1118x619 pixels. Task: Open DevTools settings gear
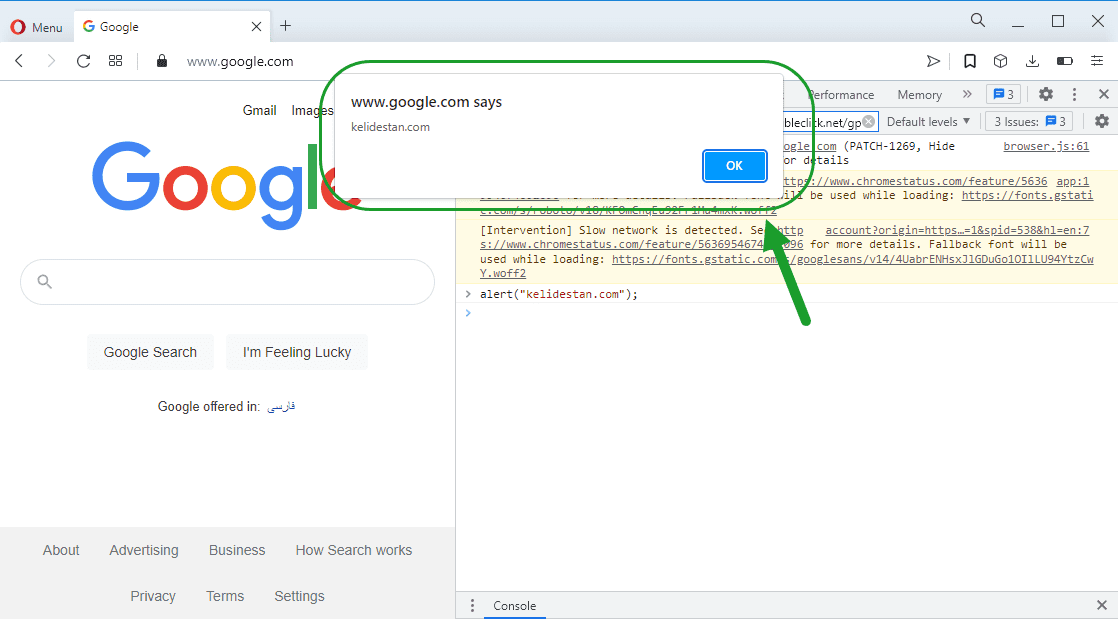[1045, 94]
